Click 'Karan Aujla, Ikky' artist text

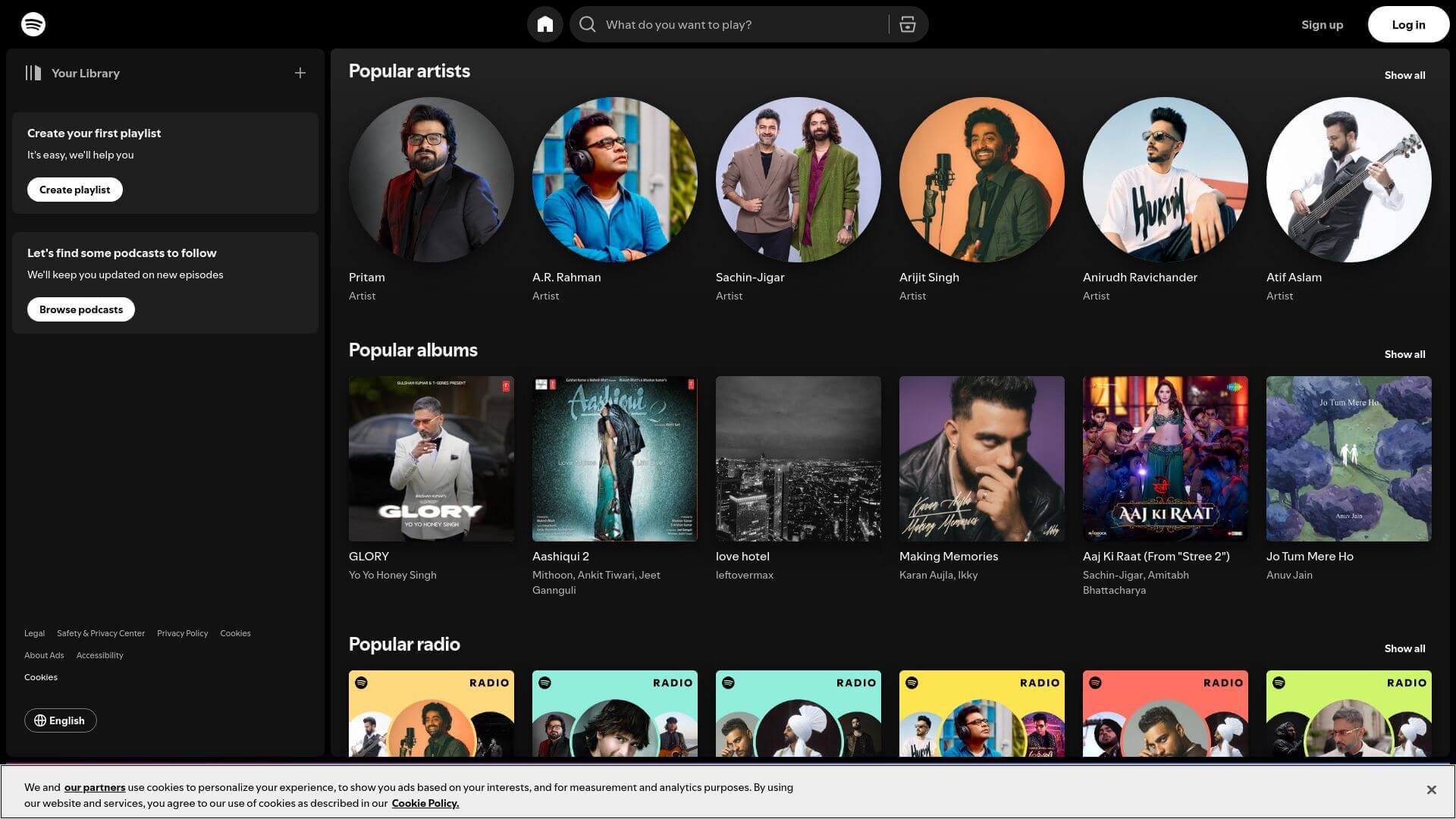pyautogui.click(x=939, y=575)
